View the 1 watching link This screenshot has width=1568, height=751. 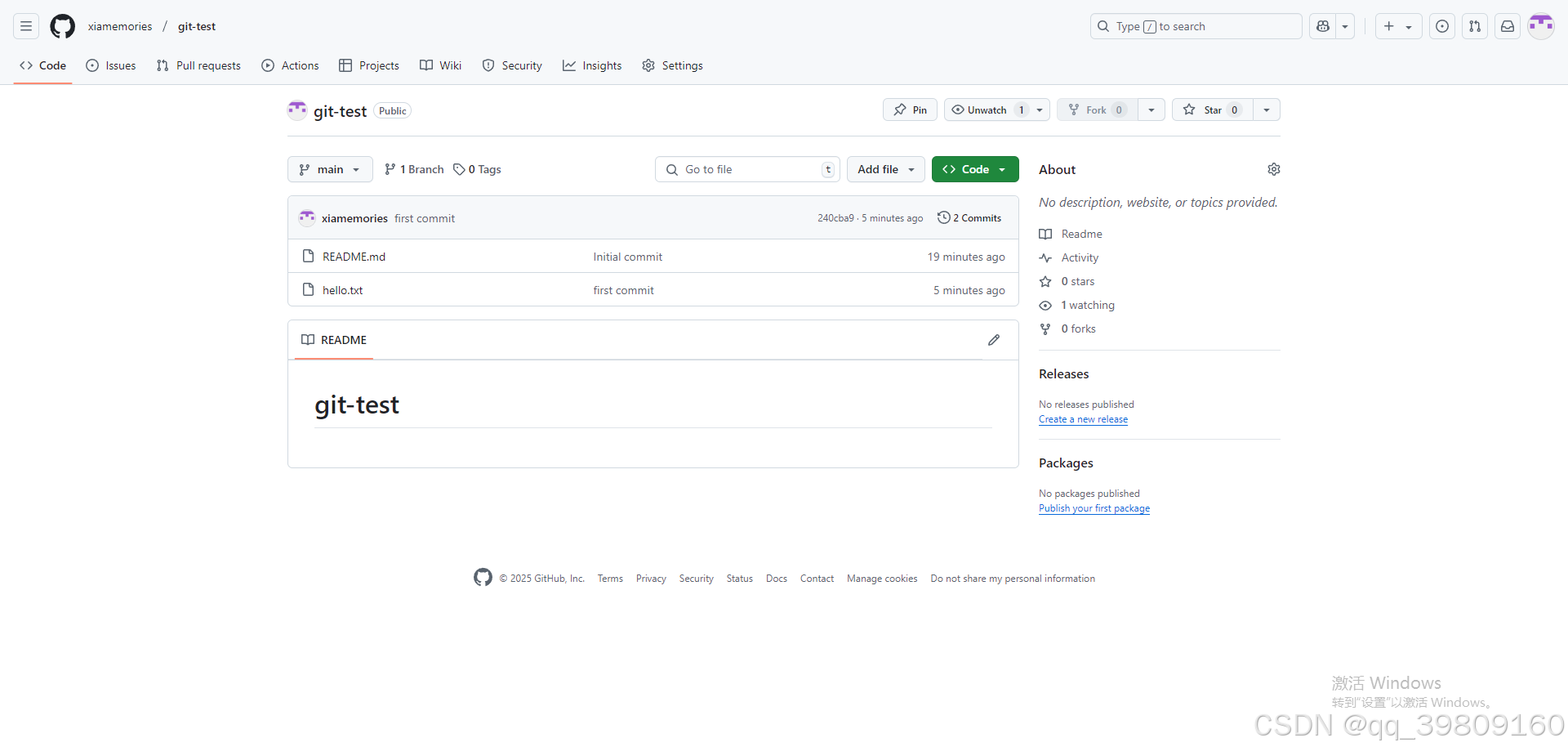pos(1076,305)
